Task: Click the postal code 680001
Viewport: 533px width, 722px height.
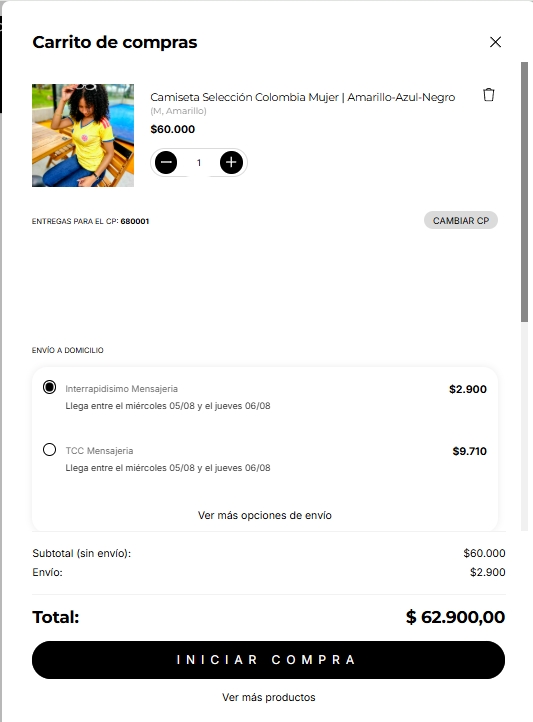Action: (x=135, y=221)
